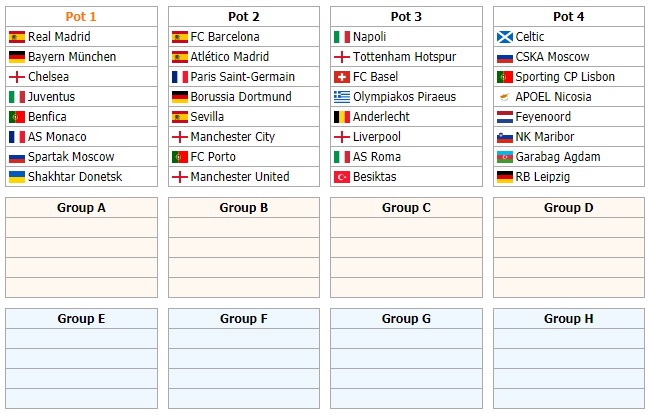Pick Juventus from Pot 1

coord(52,97)
